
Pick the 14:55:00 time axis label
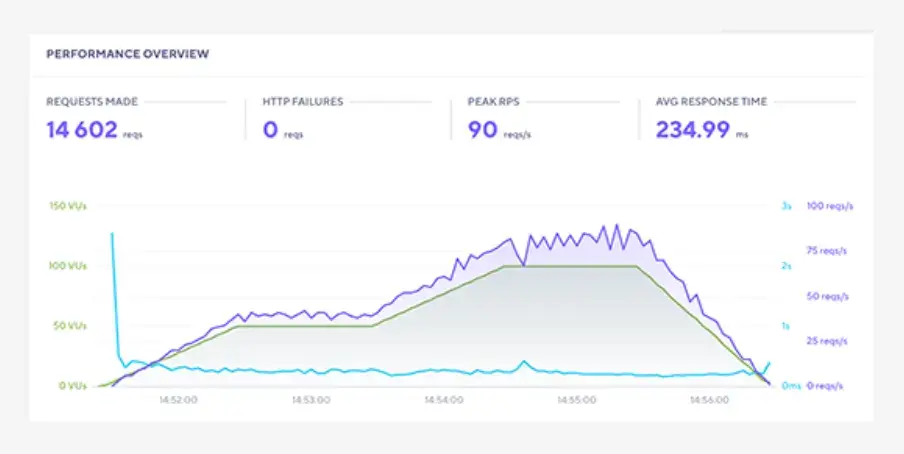577,399
